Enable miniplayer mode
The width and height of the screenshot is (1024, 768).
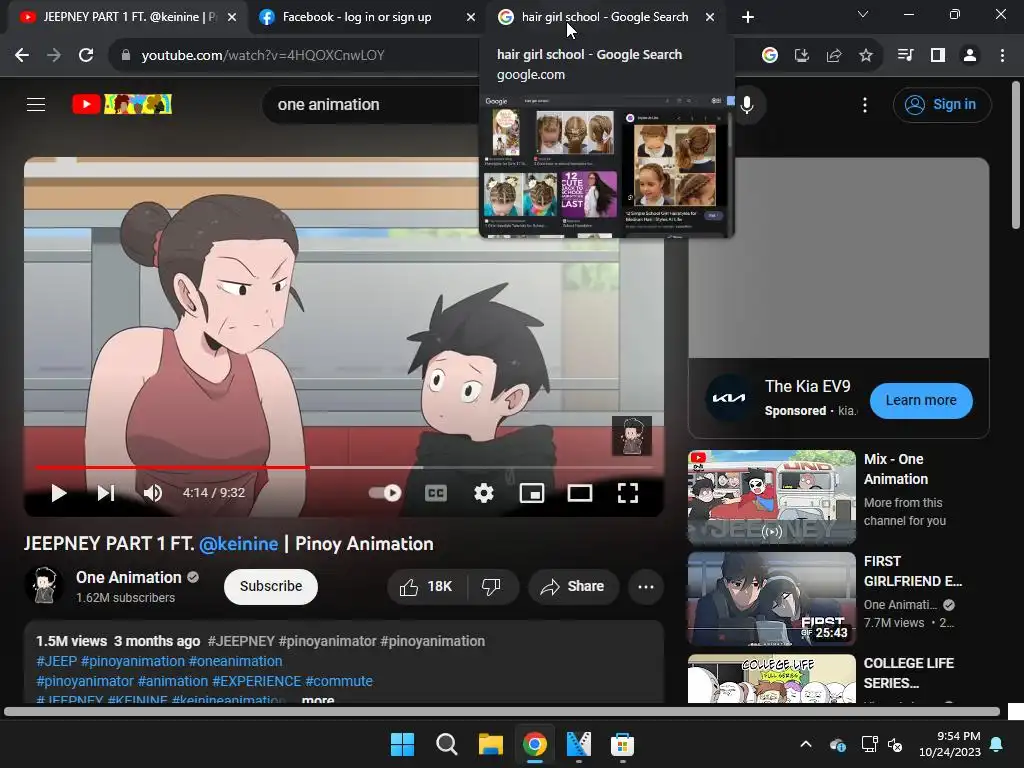click(x=532, y=493)
